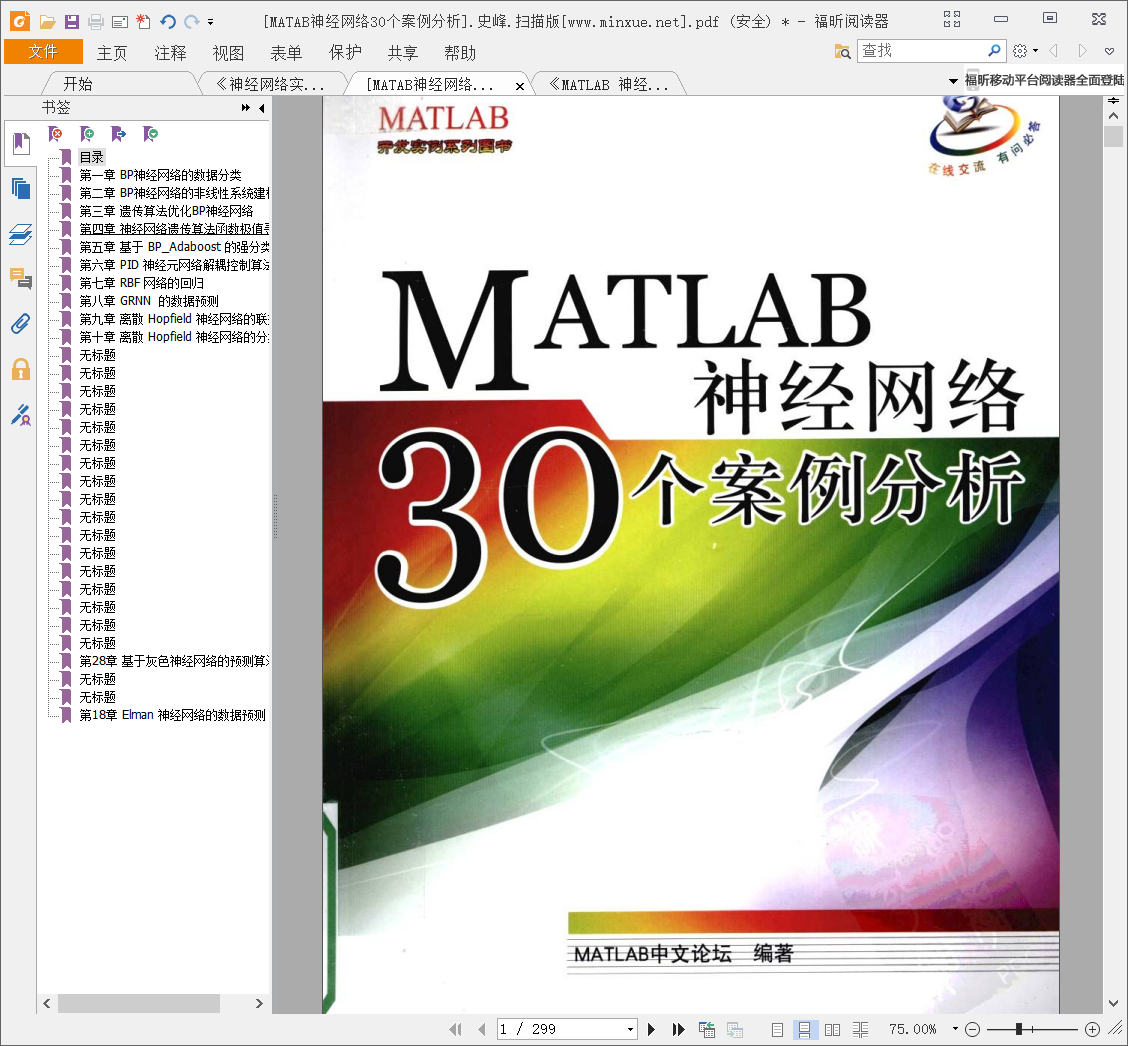Select the 视图 ribbon tab
This screenshot has height=1046, width=1128.
point(228,53)
